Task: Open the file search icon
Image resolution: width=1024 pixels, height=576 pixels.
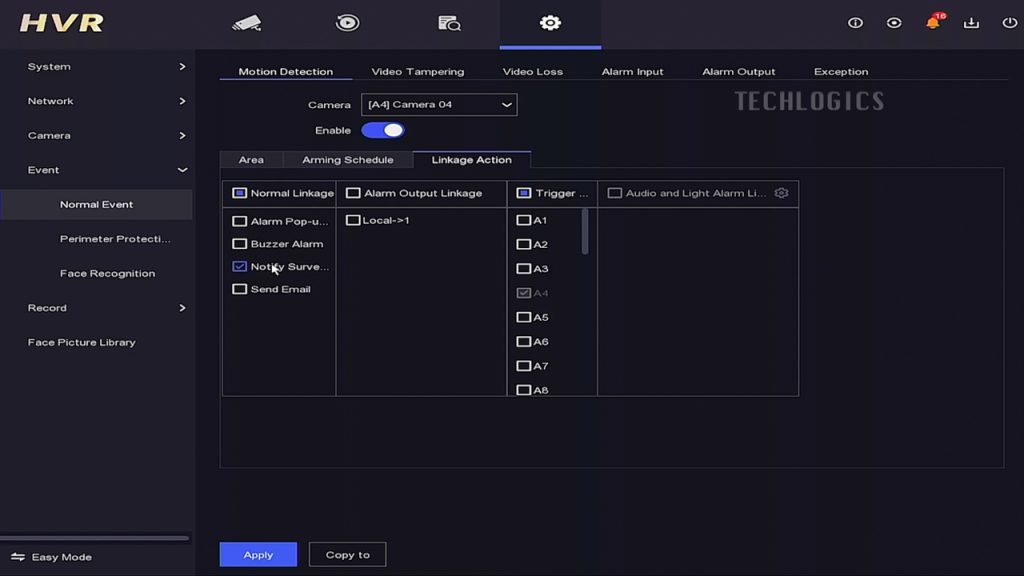Action: point(449,23)
